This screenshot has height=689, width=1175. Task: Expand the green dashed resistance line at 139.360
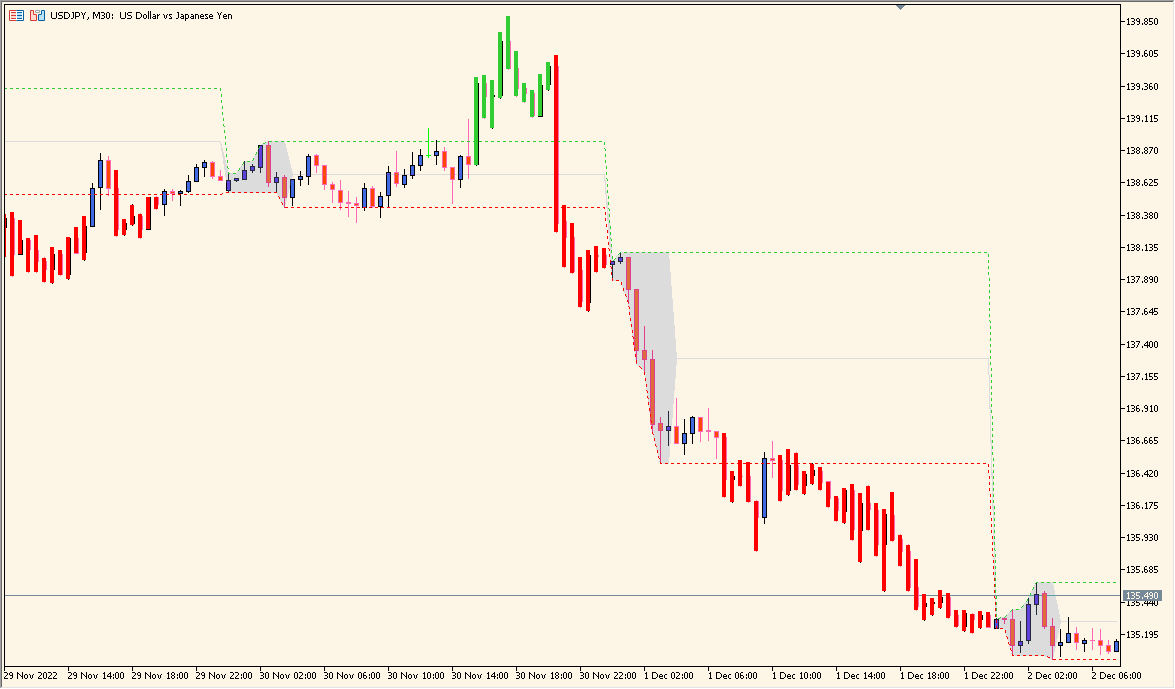(110, 88)
